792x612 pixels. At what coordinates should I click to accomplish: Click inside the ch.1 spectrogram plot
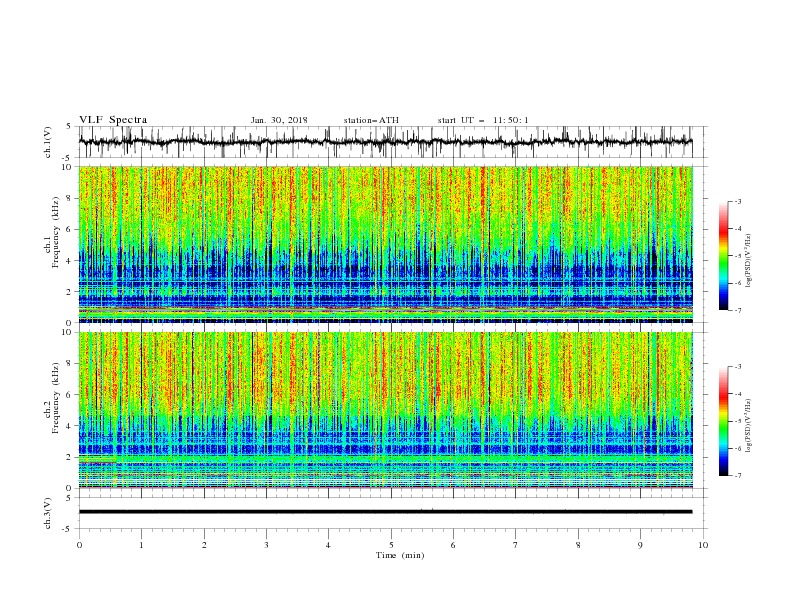[386, 244]
